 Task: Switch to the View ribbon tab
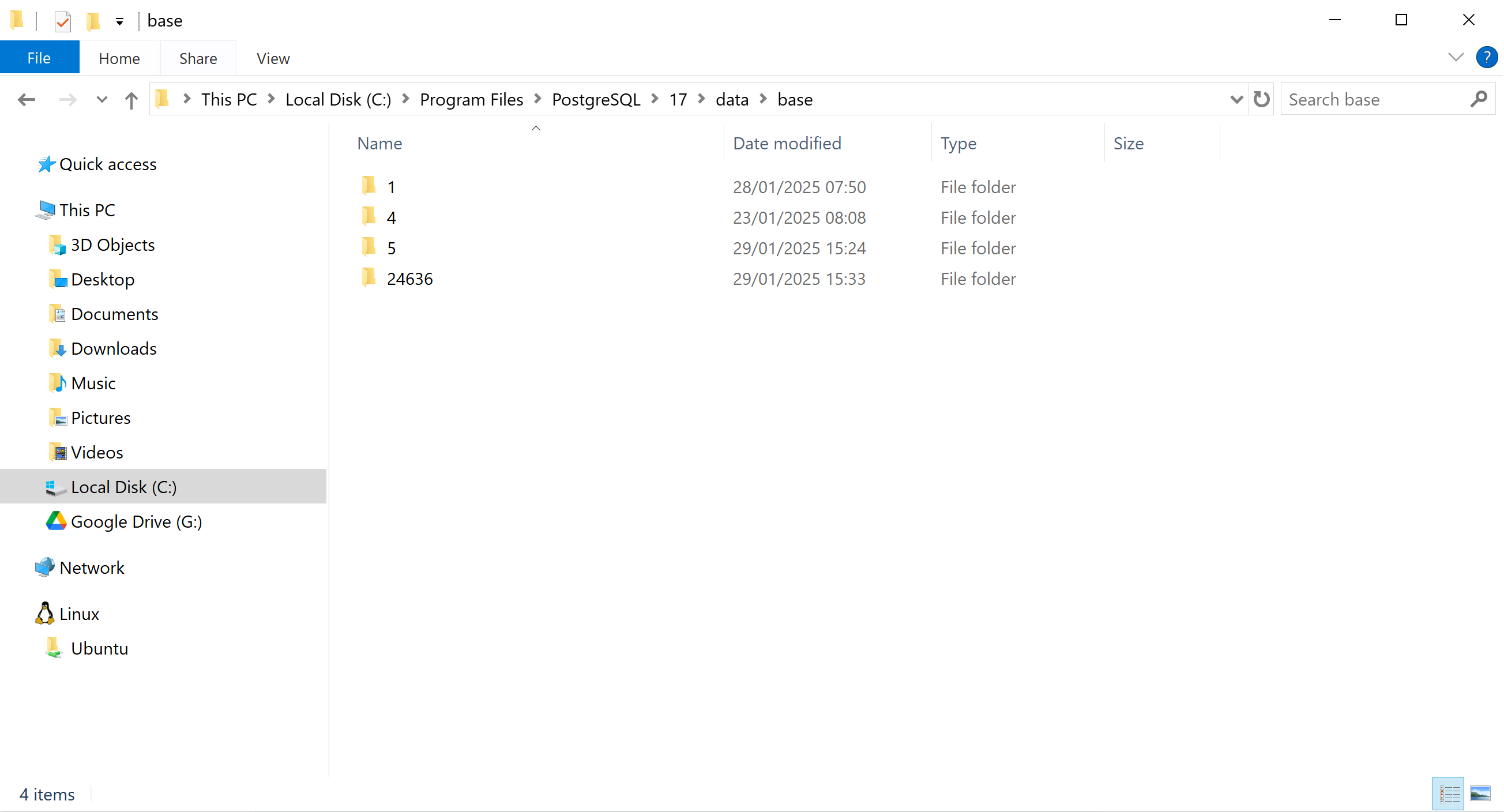click(x=273, y=58)
